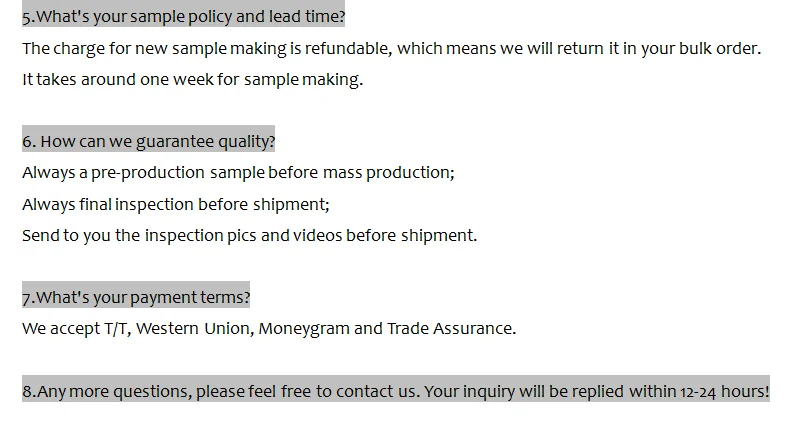
Task: Click the word "pre-production"
Action: coord(148,173)
